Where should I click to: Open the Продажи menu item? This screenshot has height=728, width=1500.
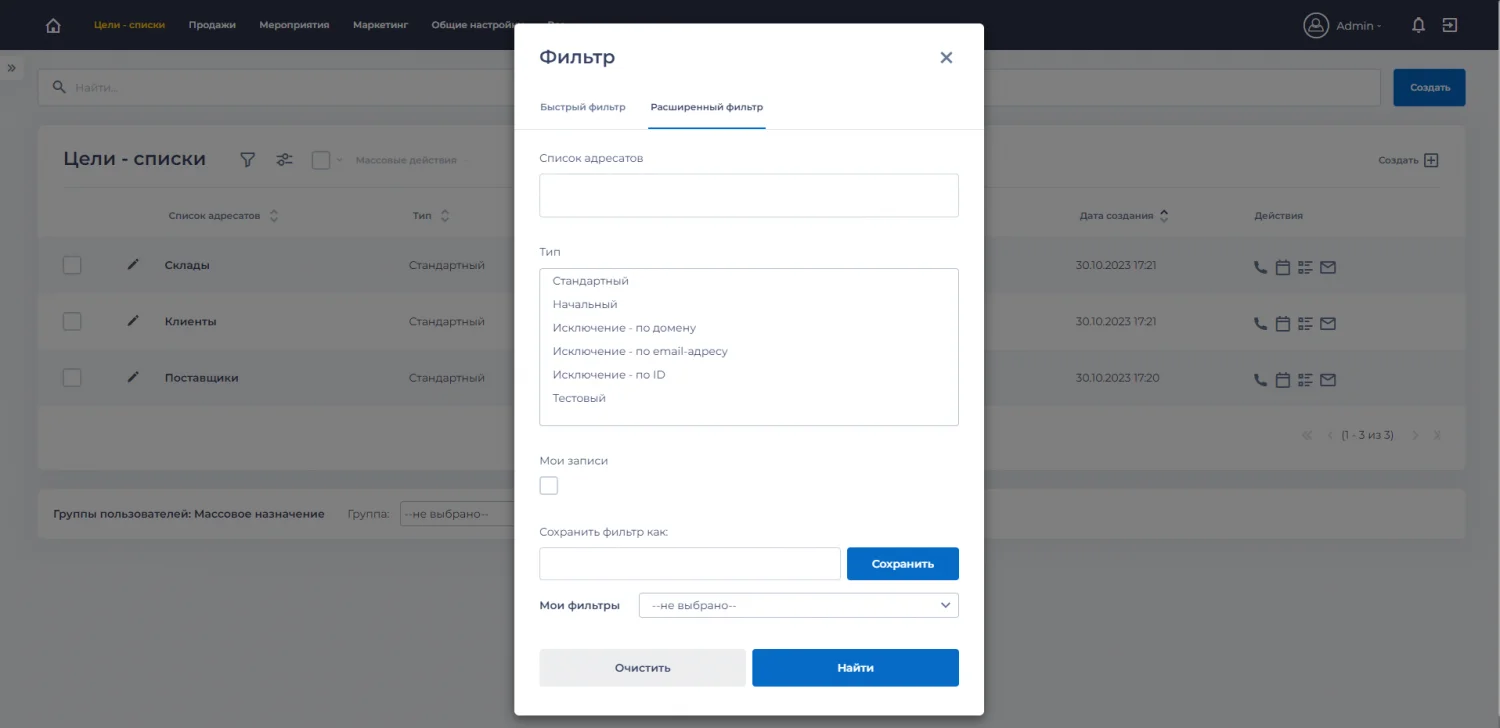pos(212,25)
